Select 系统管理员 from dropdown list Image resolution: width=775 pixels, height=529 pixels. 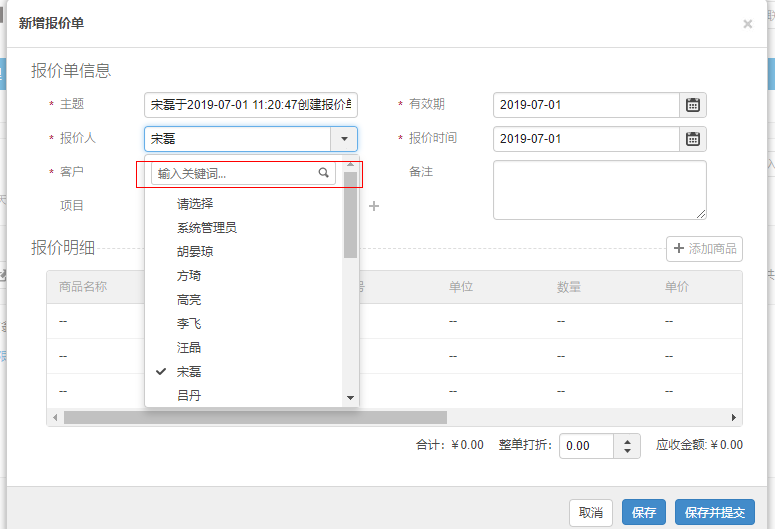(x=206, y=228)
